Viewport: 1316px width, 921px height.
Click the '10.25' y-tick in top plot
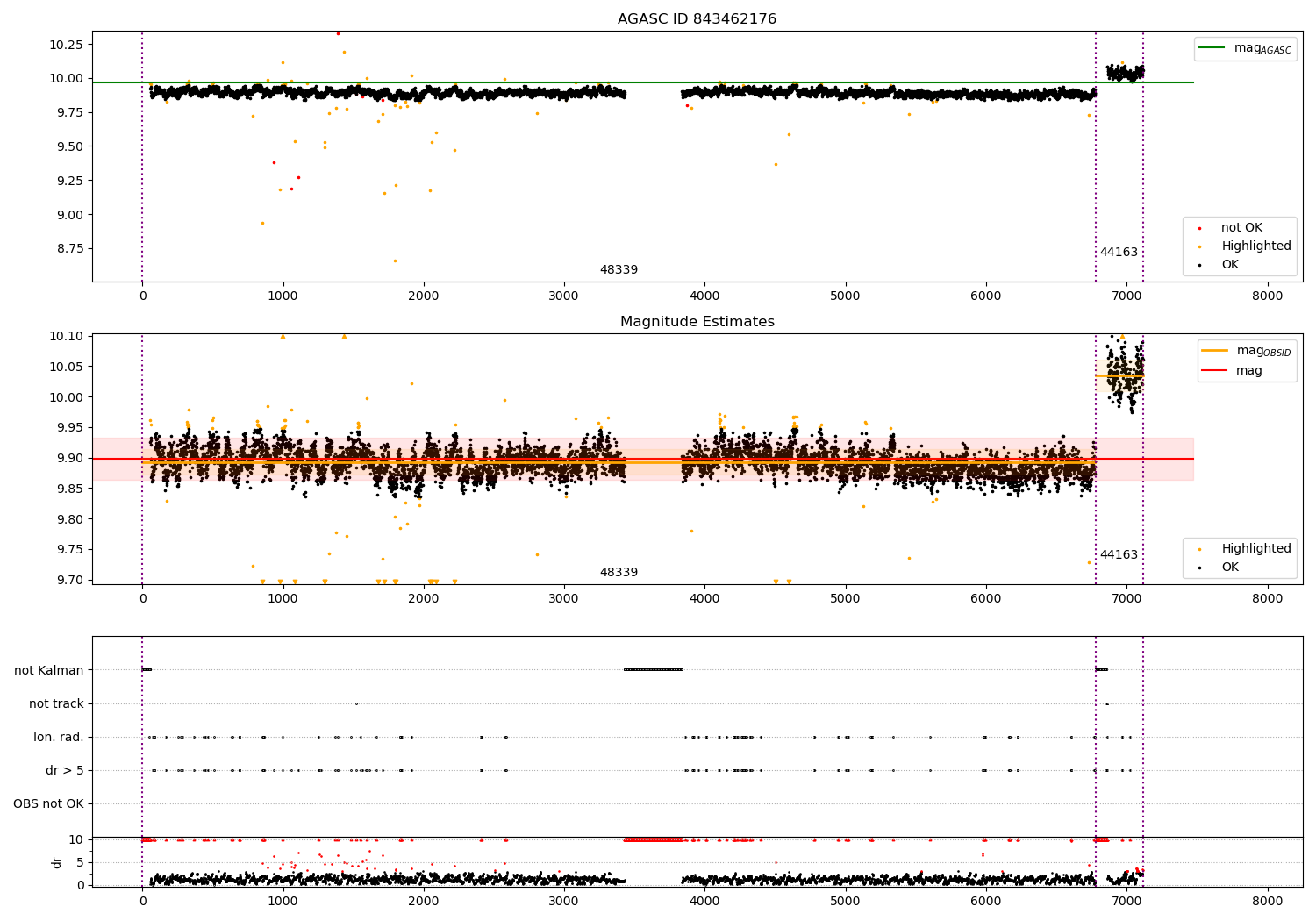[67, 45]
